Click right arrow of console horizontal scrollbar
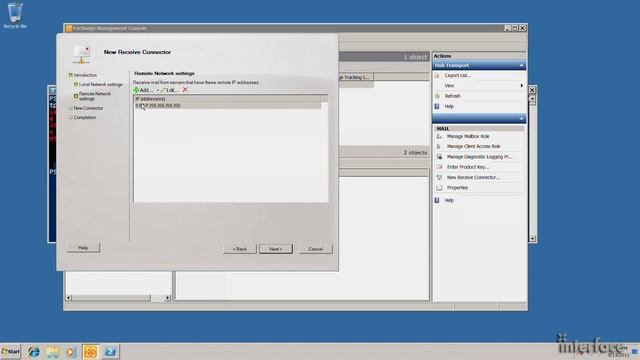Screen dimensions: 640x360 [x=168, y=298]
